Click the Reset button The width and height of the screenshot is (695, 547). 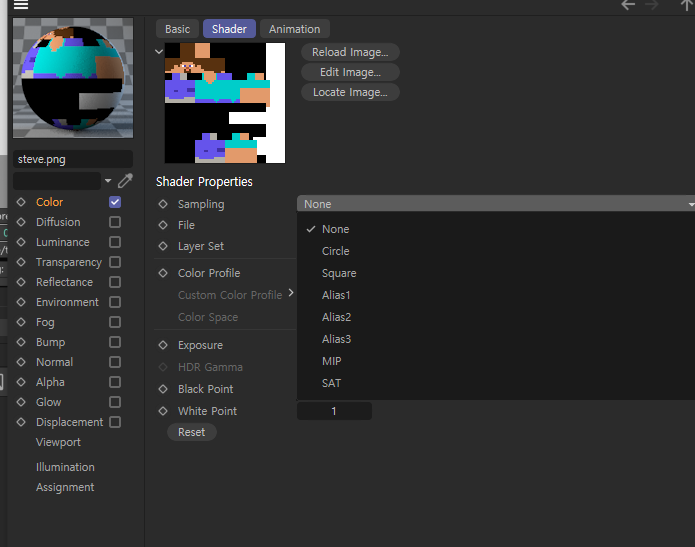tap(191, 432)
